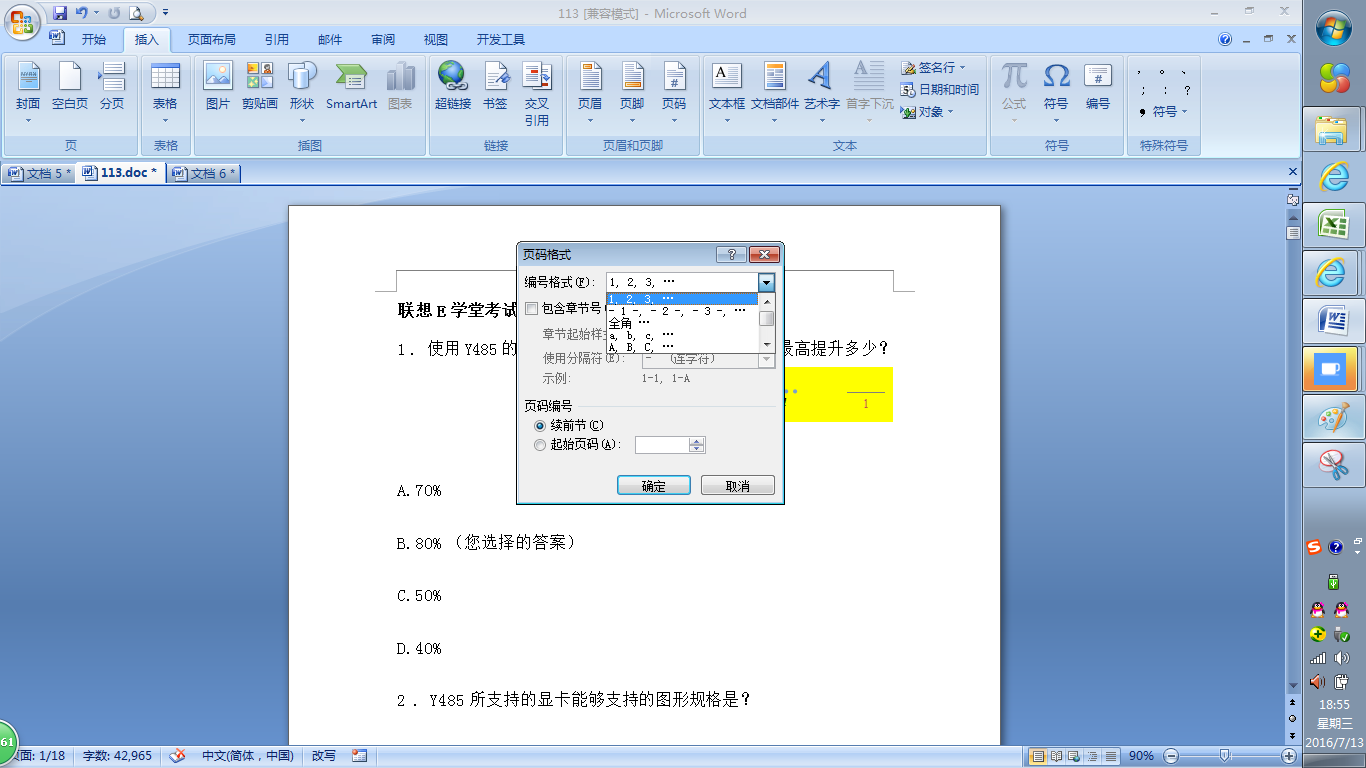Viewport: 1366px width, 768px height.
Task: Switch to the 文档 5 document tab
Action: 40,173
